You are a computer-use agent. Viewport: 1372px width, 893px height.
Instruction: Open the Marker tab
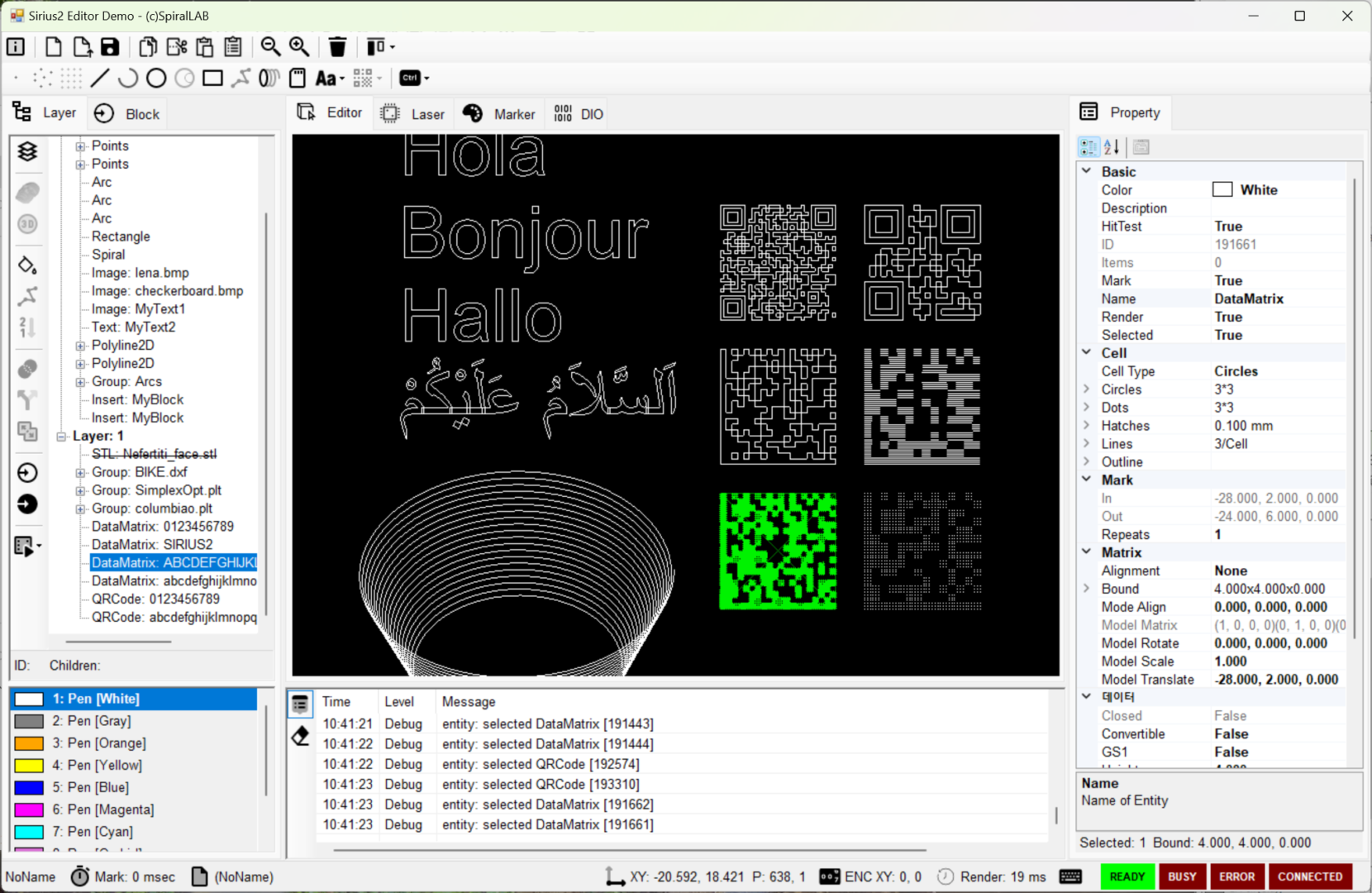[499, 114]
